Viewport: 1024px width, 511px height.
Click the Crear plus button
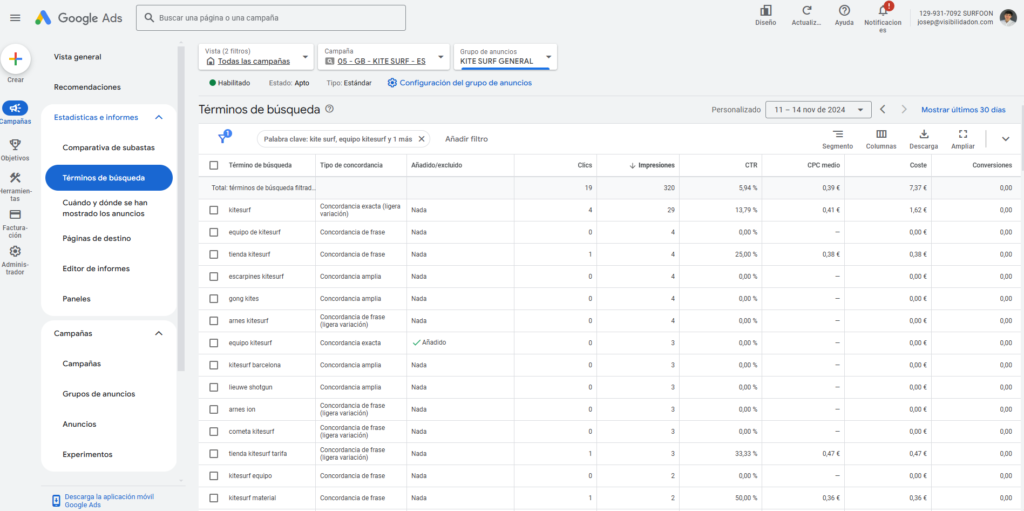point(16,59)
